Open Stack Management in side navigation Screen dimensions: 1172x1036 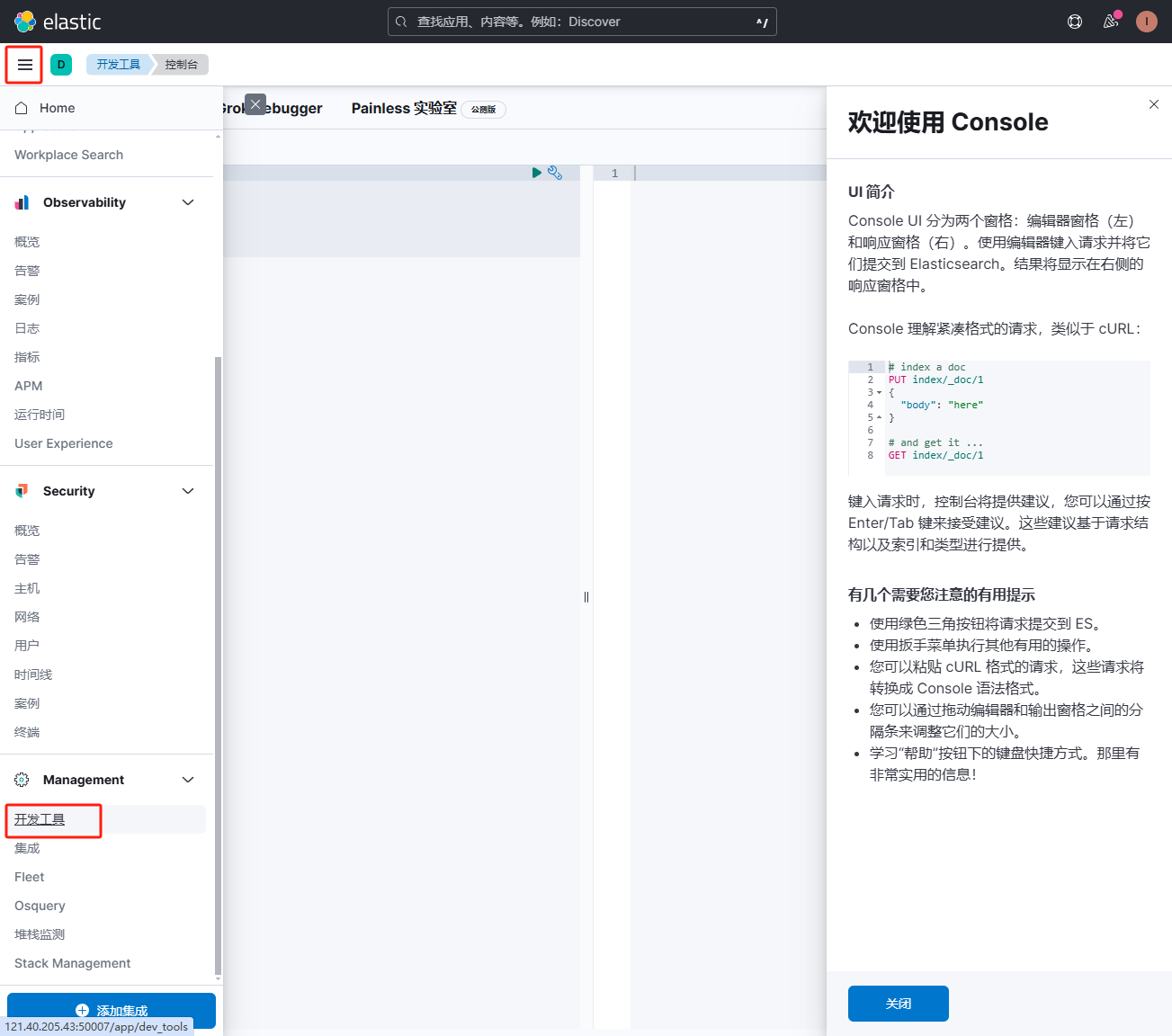(73, 963)
